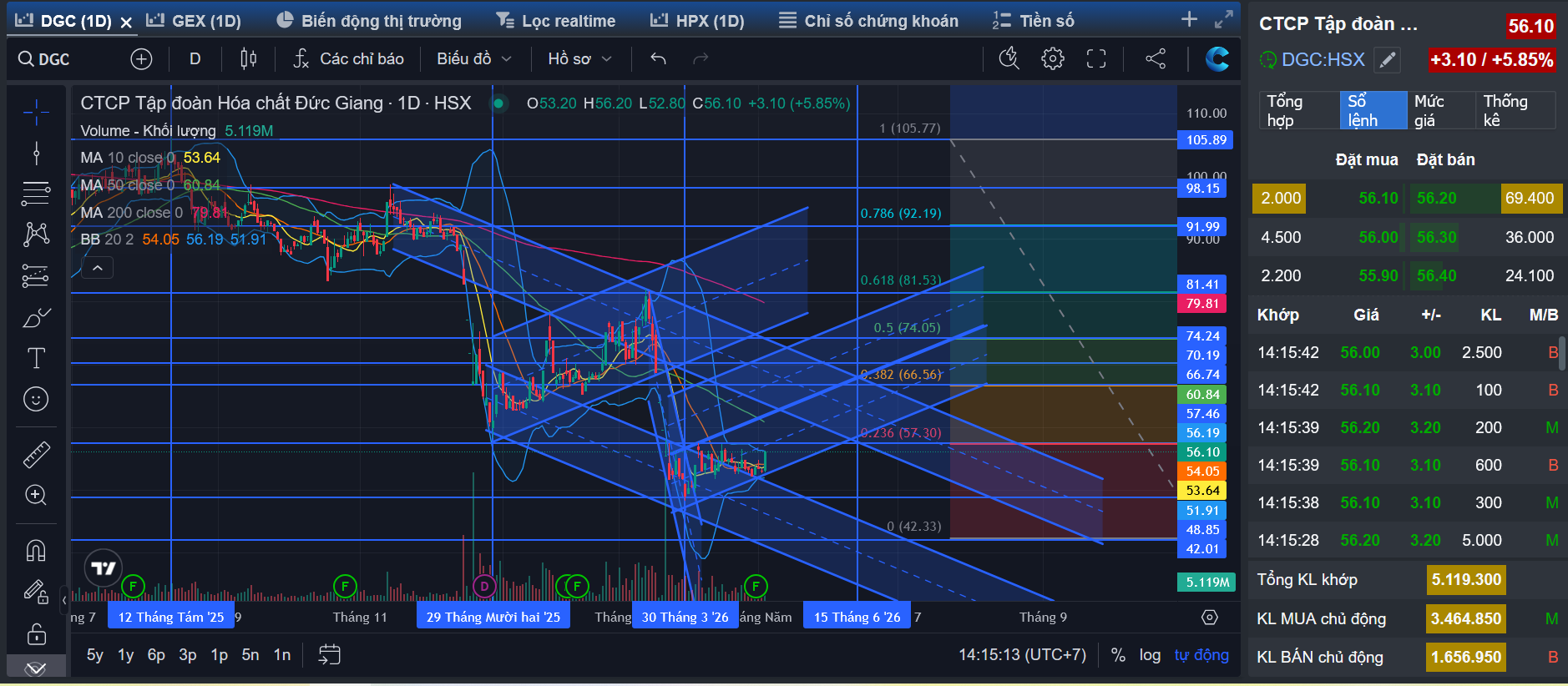This screenshot has height=686, width=1568.
Task: Set chart range to 1n
Action: click(x=282, y=655)
